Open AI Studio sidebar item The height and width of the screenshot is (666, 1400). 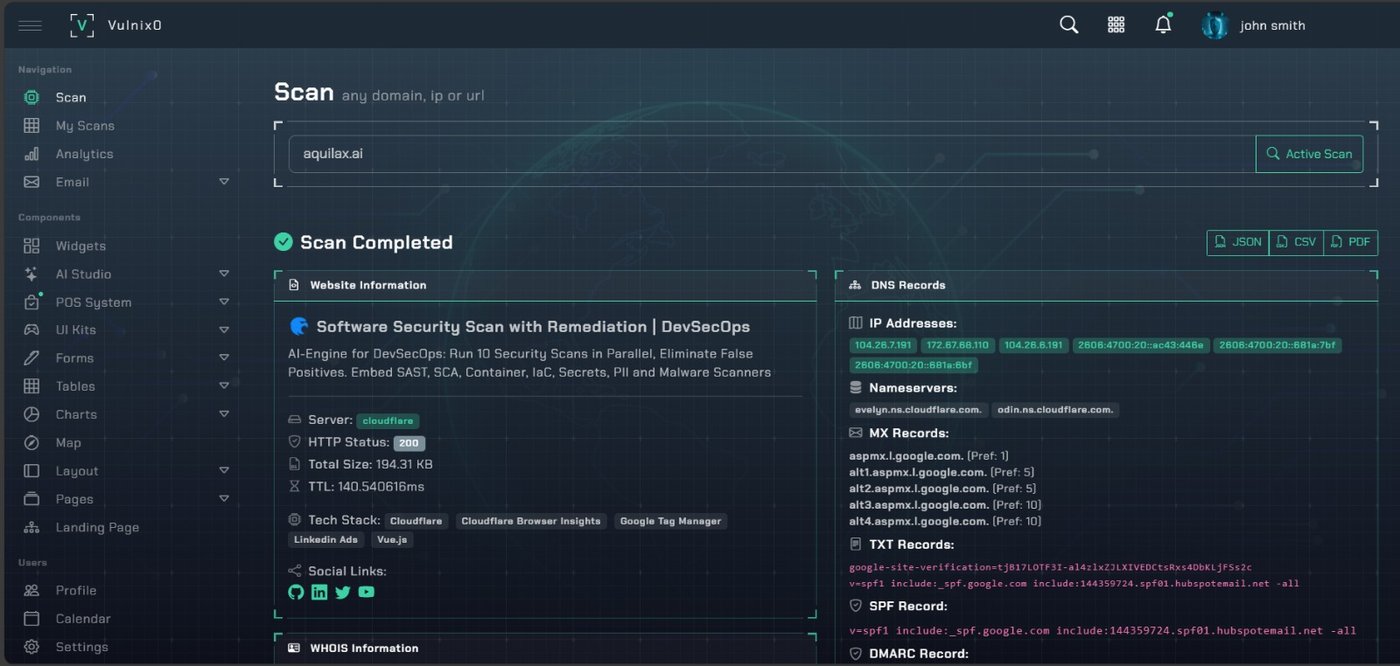pyautogui.click(x=83, y=273)
